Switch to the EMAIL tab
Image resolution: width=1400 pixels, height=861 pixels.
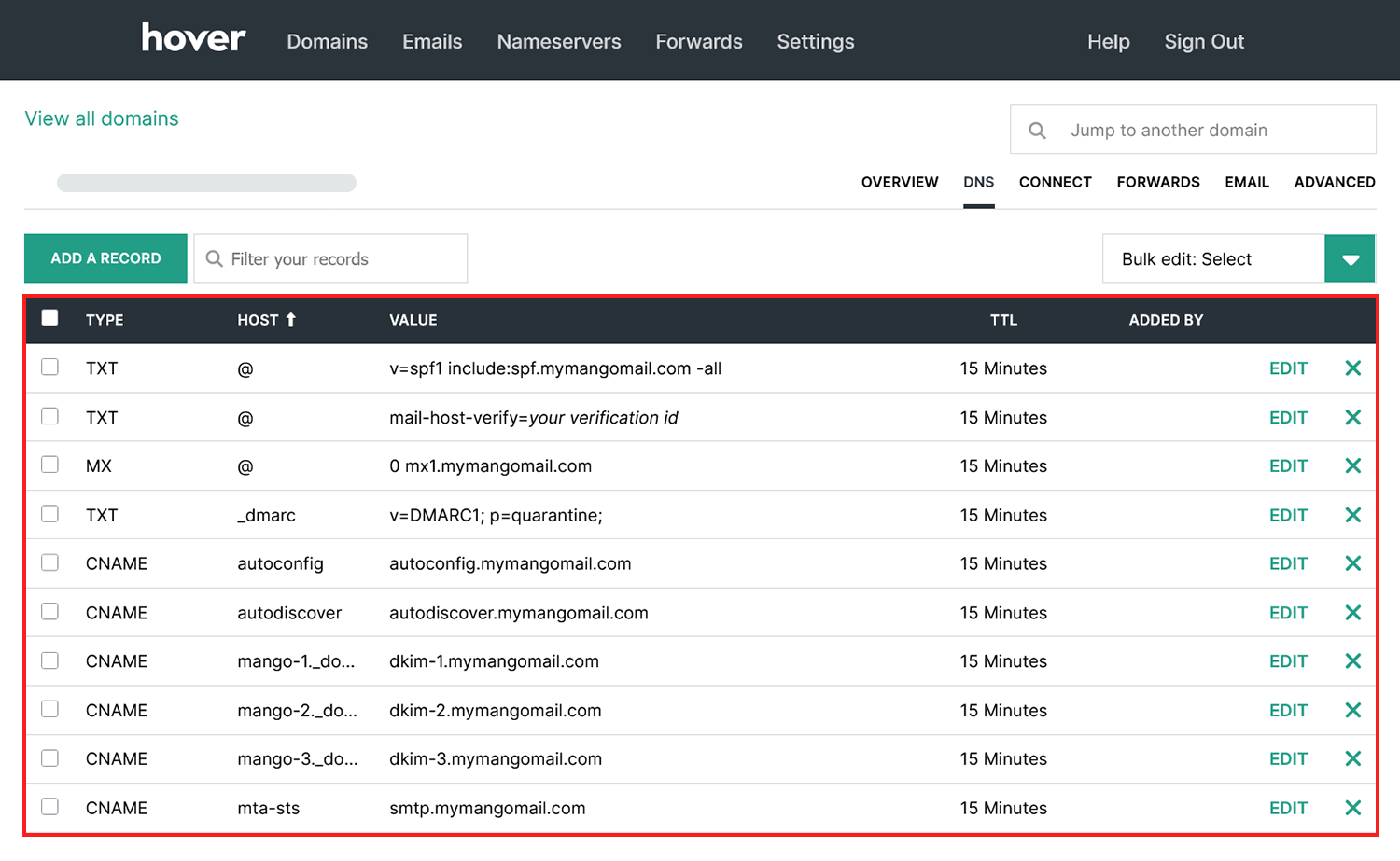[x=1247, y=182]
